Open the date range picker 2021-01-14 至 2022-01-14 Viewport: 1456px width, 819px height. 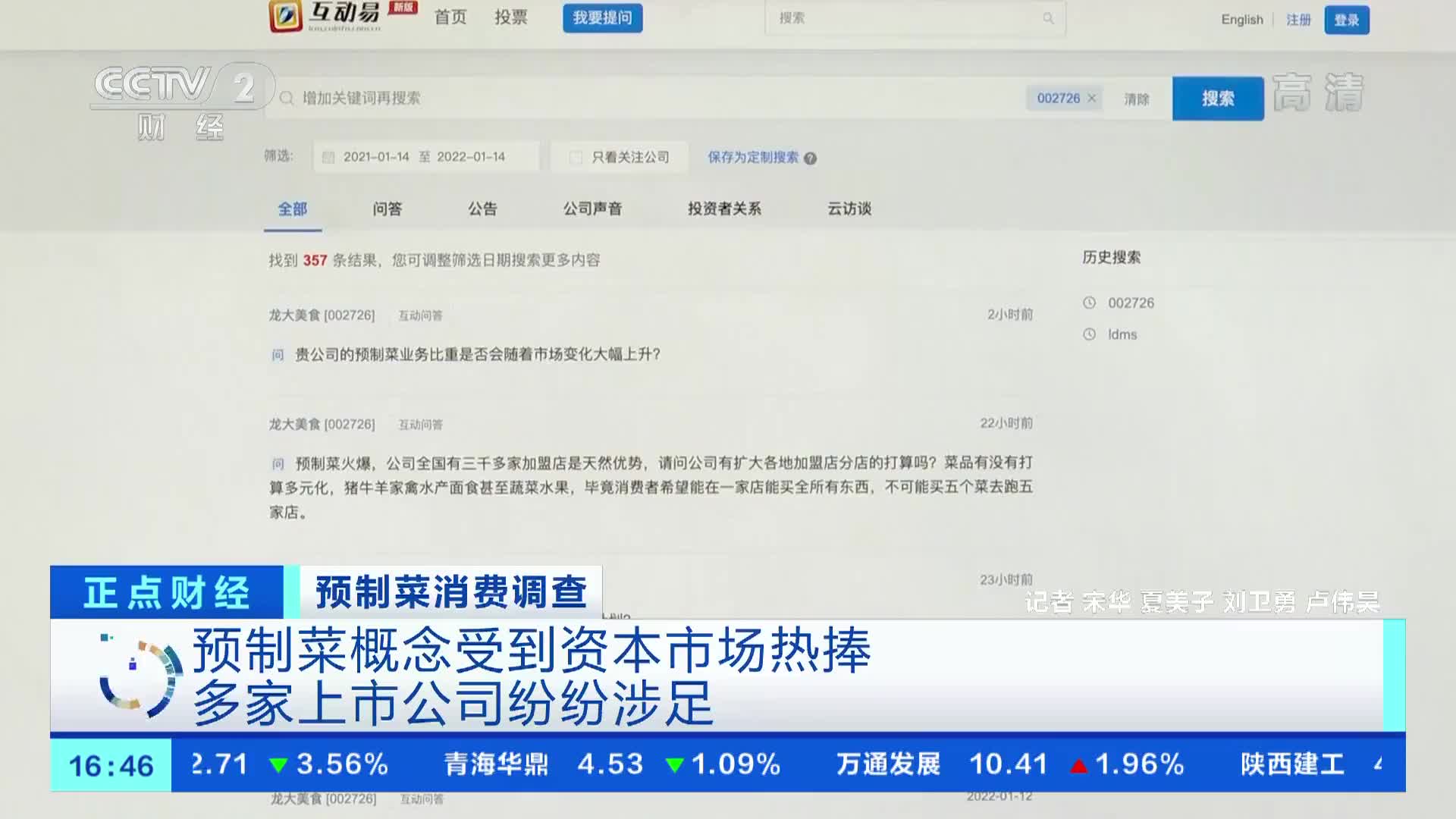(x=426, y=157)
